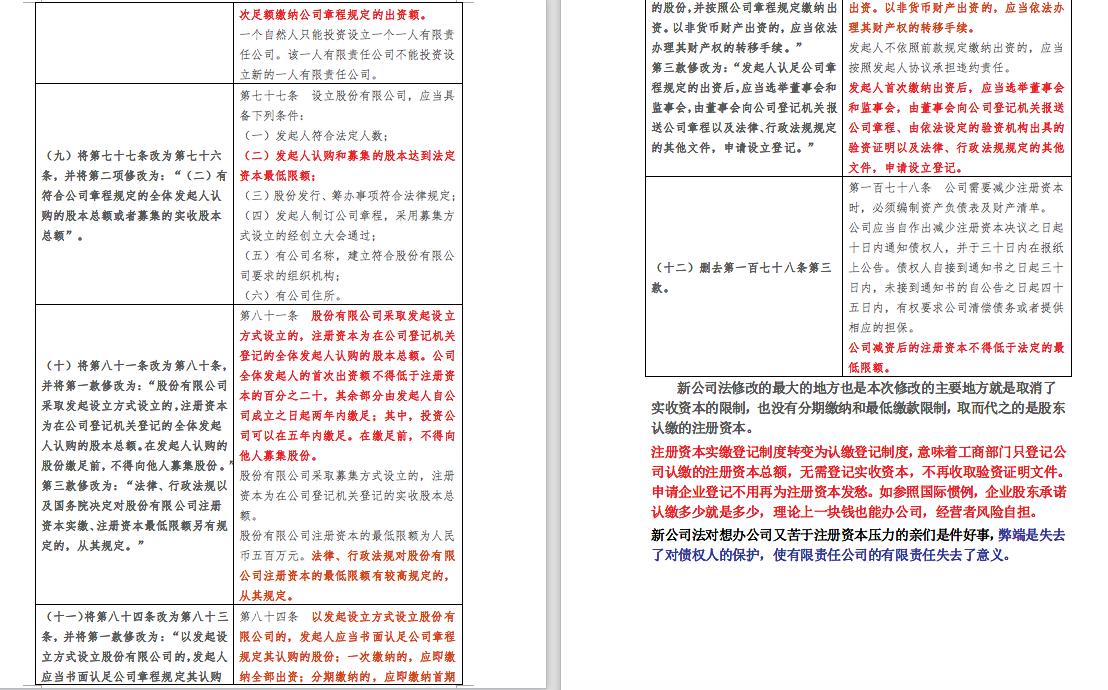
Task: Click the blue text 新公司法对想办公司又苦于注册资本压力
Action: [820, 535]
